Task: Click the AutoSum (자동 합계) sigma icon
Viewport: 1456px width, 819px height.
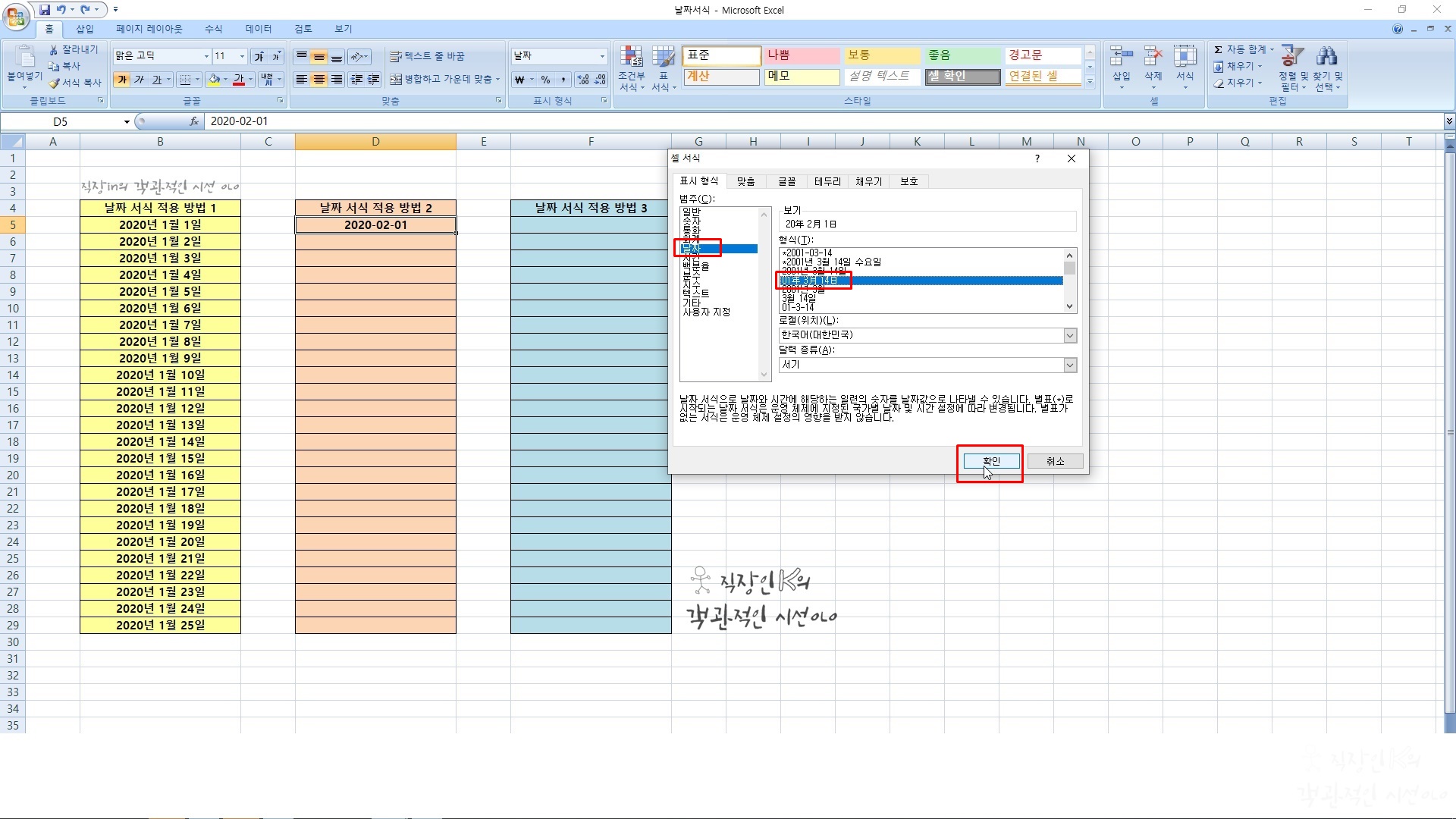Action: [x=1218, y=49]
